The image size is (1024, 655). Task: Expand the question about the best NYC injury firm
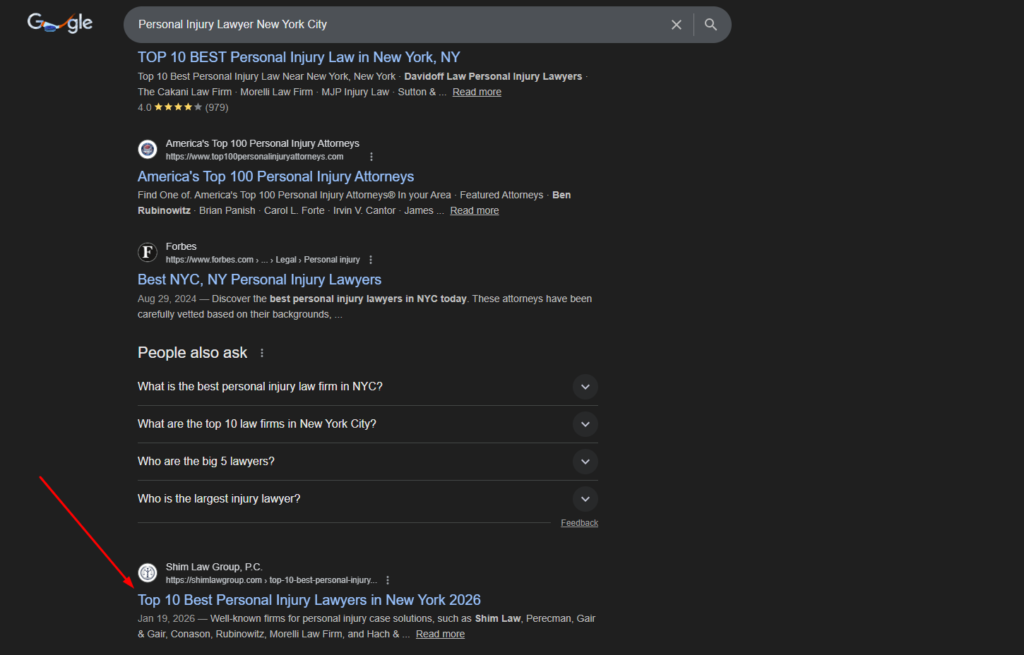[x=585, y=386]
